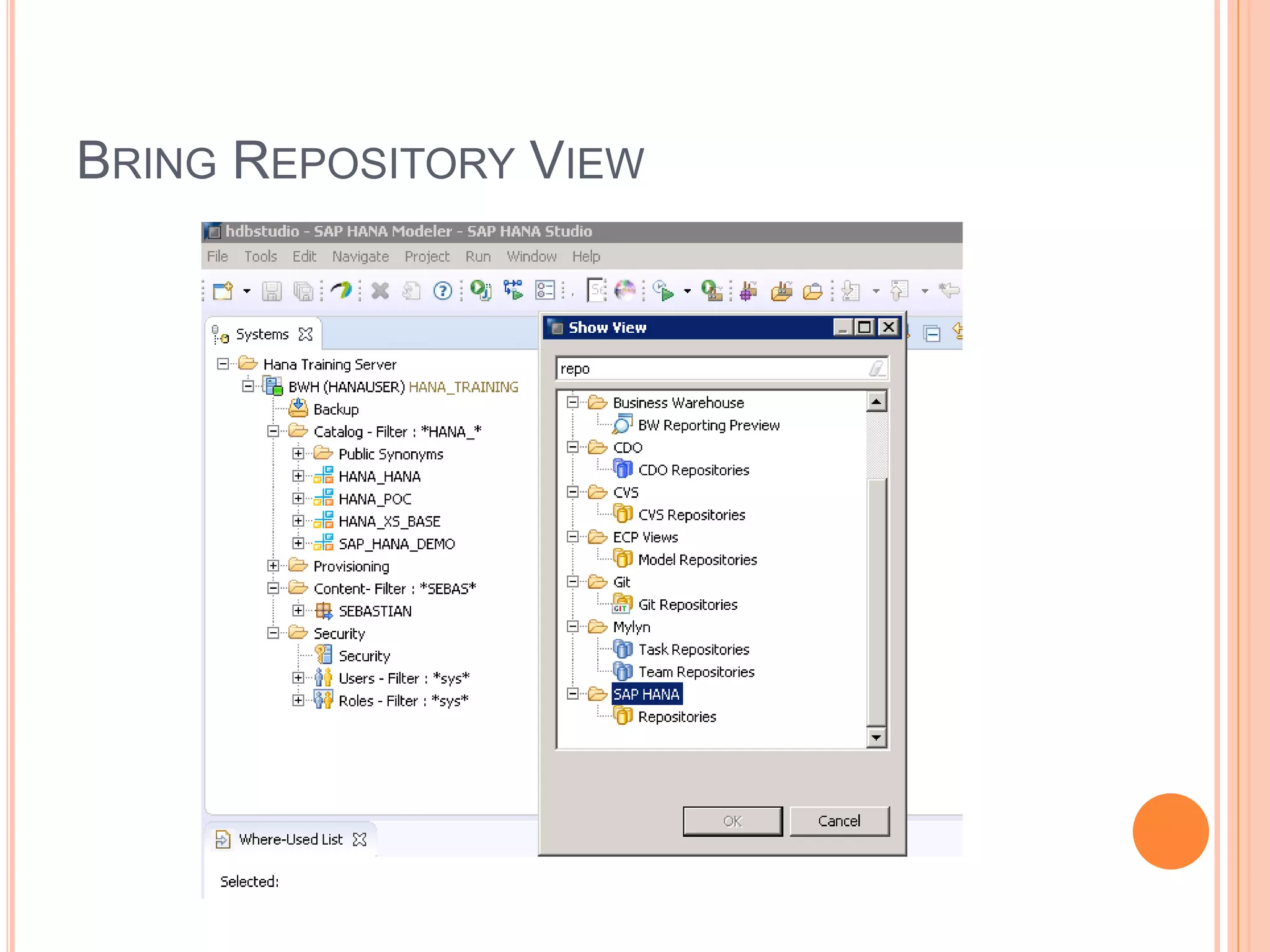The width and height of the screenshot is (1270, 952).
Task: Click the green swoosh toolbar icon
Action: [340, 290]
